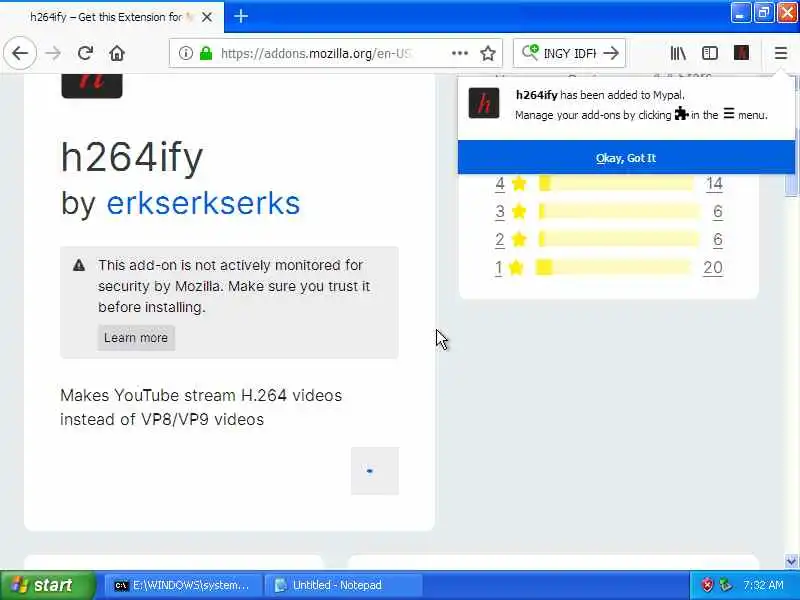Minimize the browser window

pyautogui.click(x=740, y=13)
